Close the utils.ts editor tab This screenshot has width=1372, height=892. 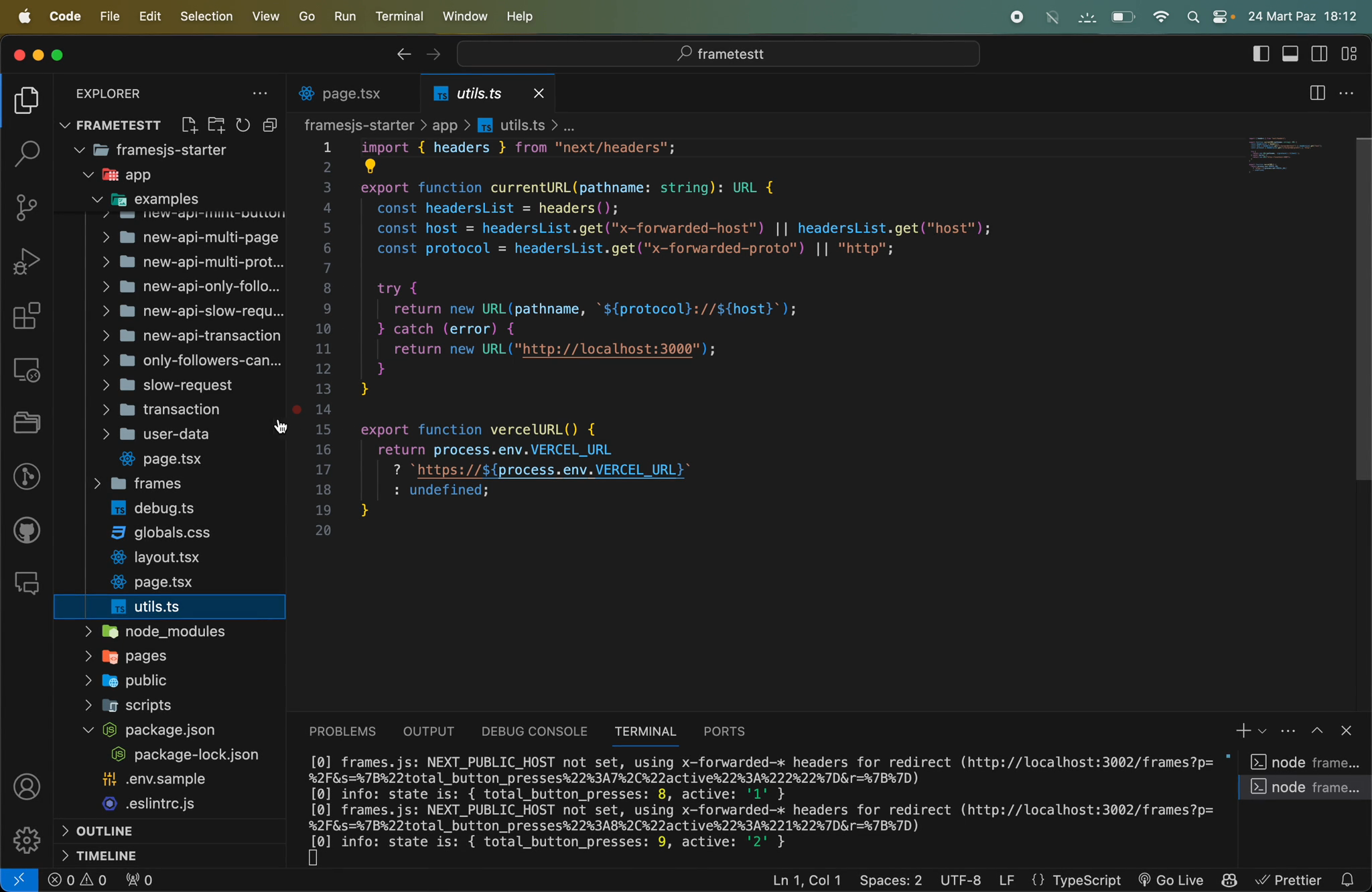[x=539, y=93]
